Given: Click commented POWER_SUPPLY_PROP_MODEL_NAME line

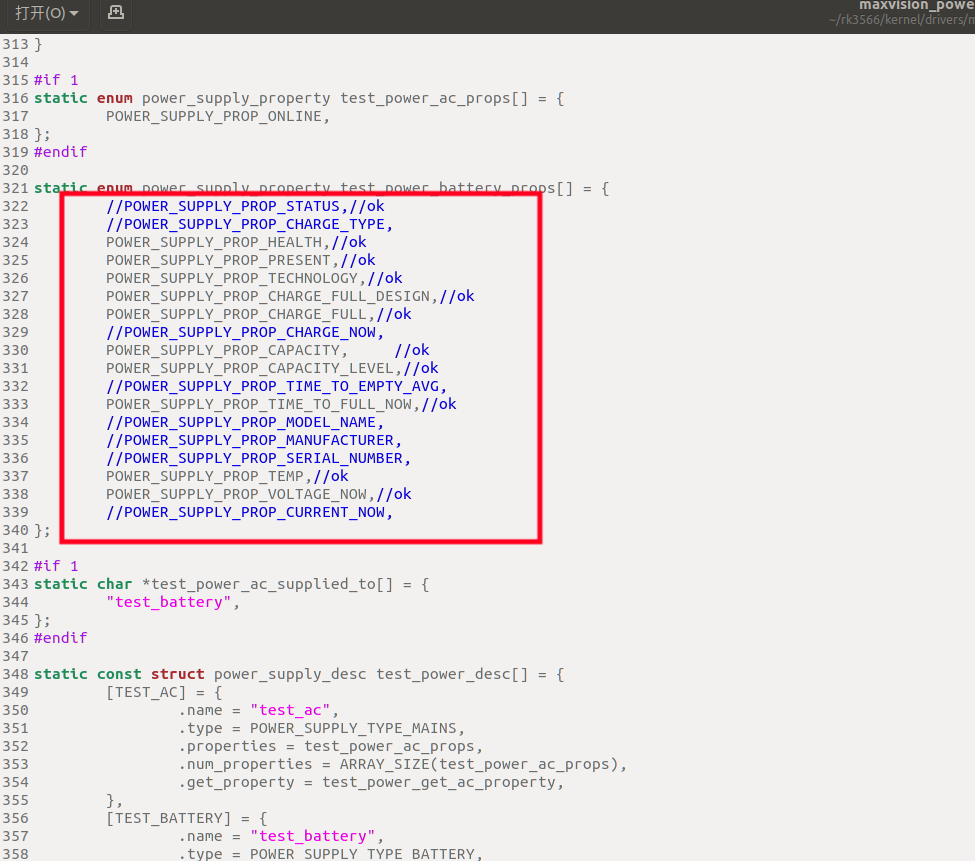Looking at the screenshot, I should pos(245,422).
